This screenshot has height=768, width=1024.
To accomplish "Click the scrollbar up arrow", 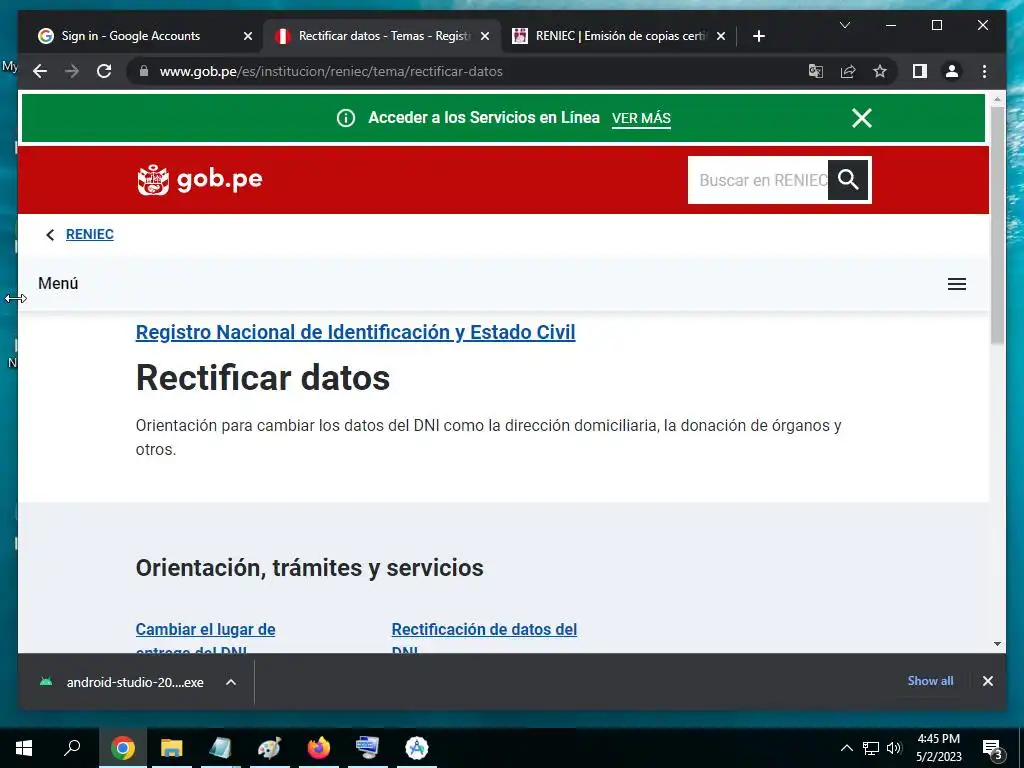I will click(x=997, y=99).
